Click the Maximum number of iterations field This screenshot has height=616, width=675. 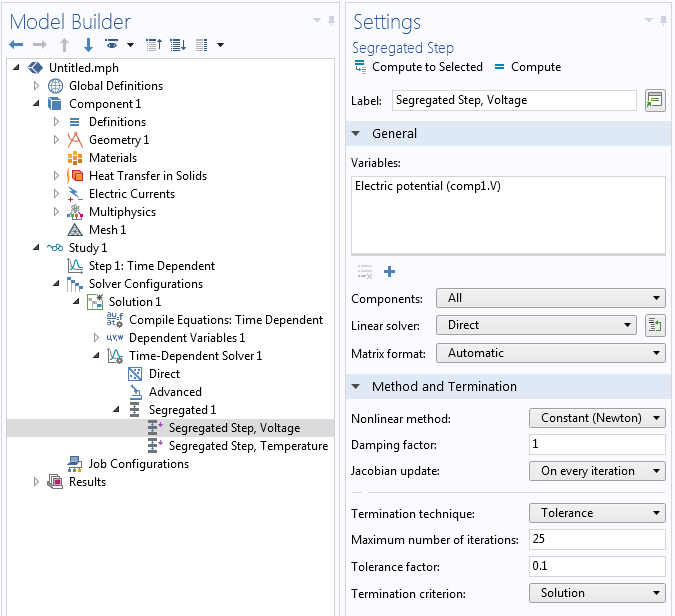coord(597,540)
